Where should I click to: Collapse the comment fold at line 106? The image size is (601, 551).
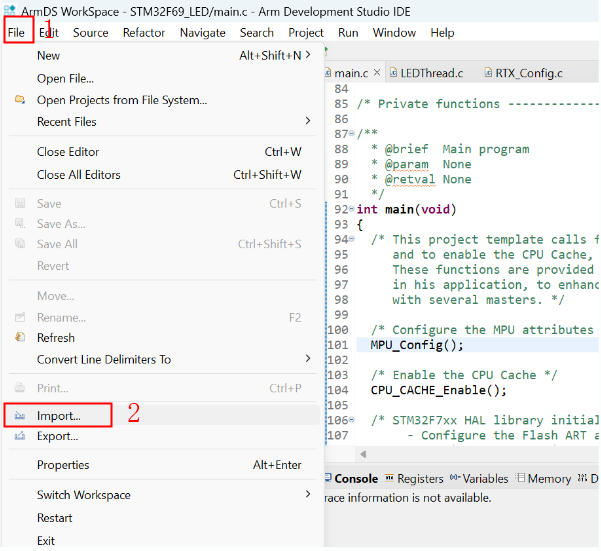(353, 420)
